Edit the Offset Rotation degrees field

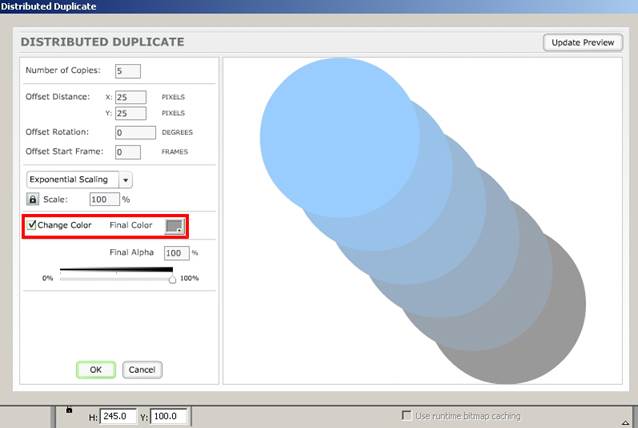point(135,133)
